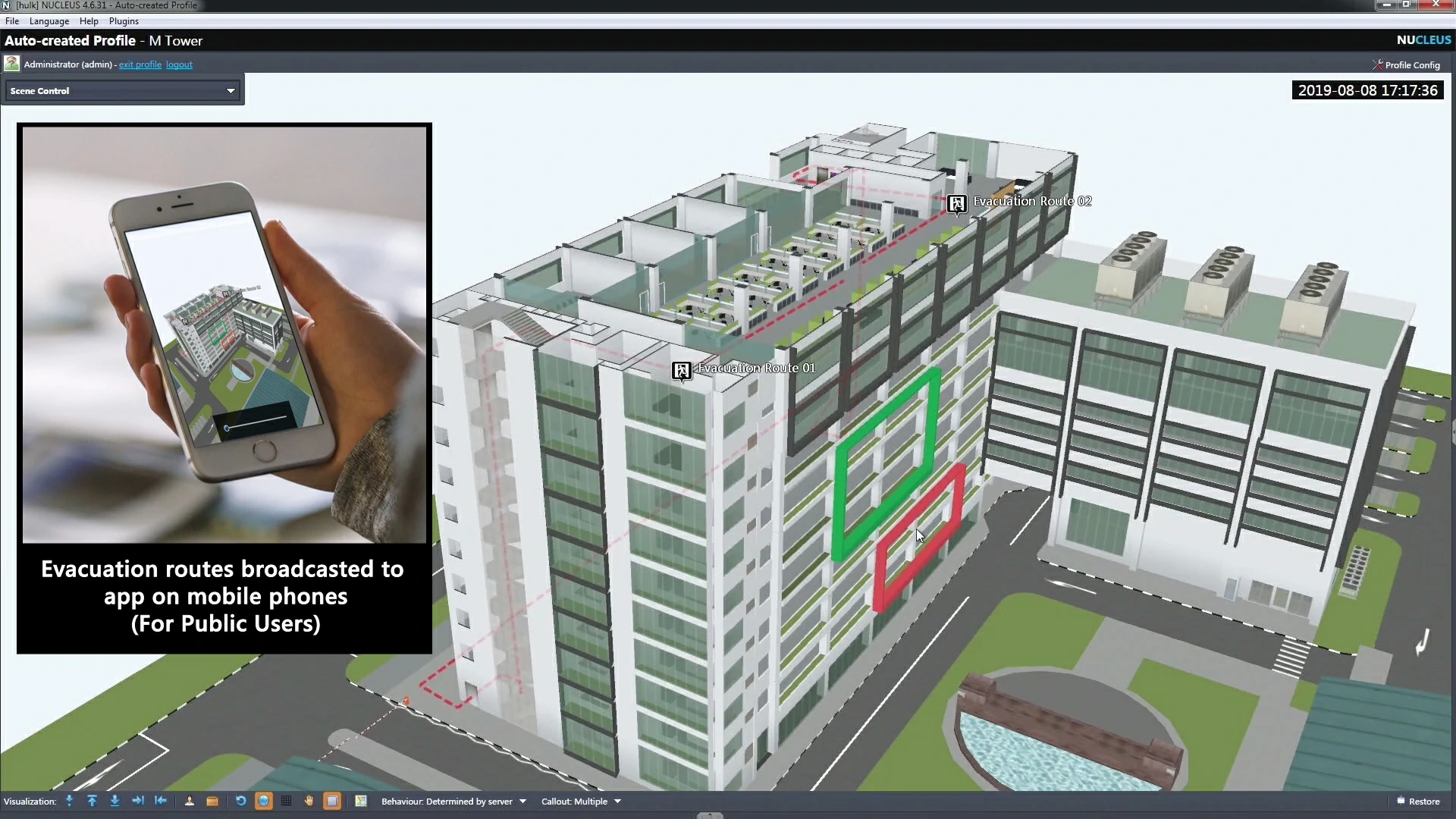Open the Plugins menu
Image resolution: width=1456 pixels, height=819 pixels.
(x=124, y=21)
